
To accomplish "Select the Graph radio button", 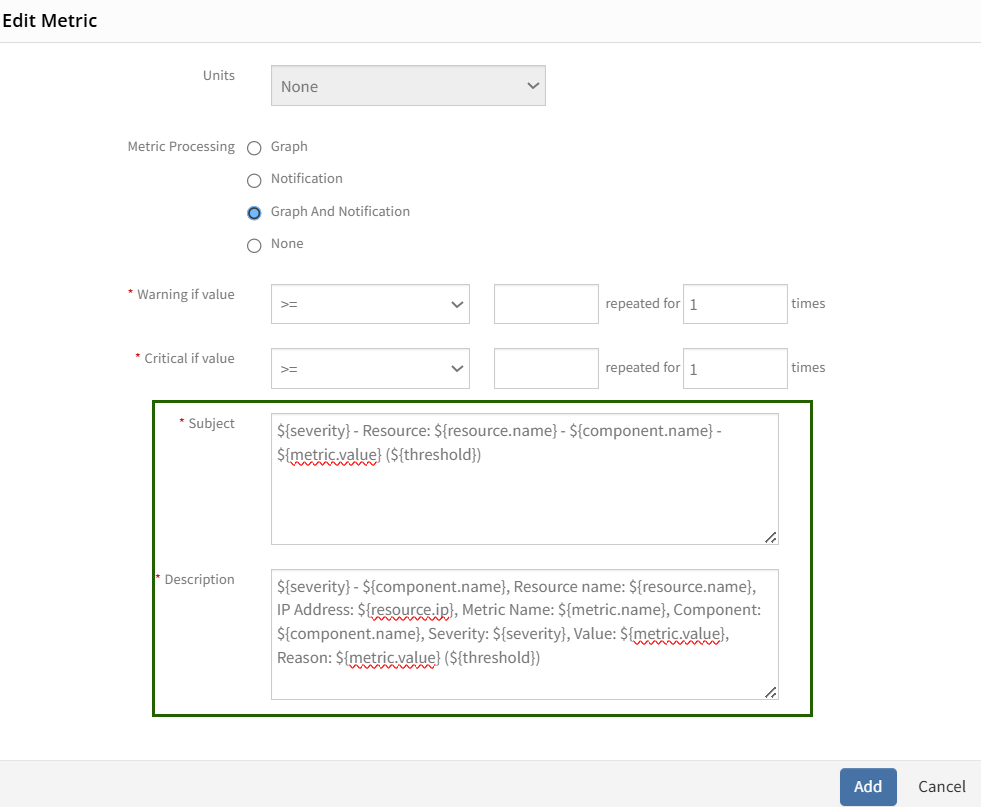I will [x=254, y=148].
